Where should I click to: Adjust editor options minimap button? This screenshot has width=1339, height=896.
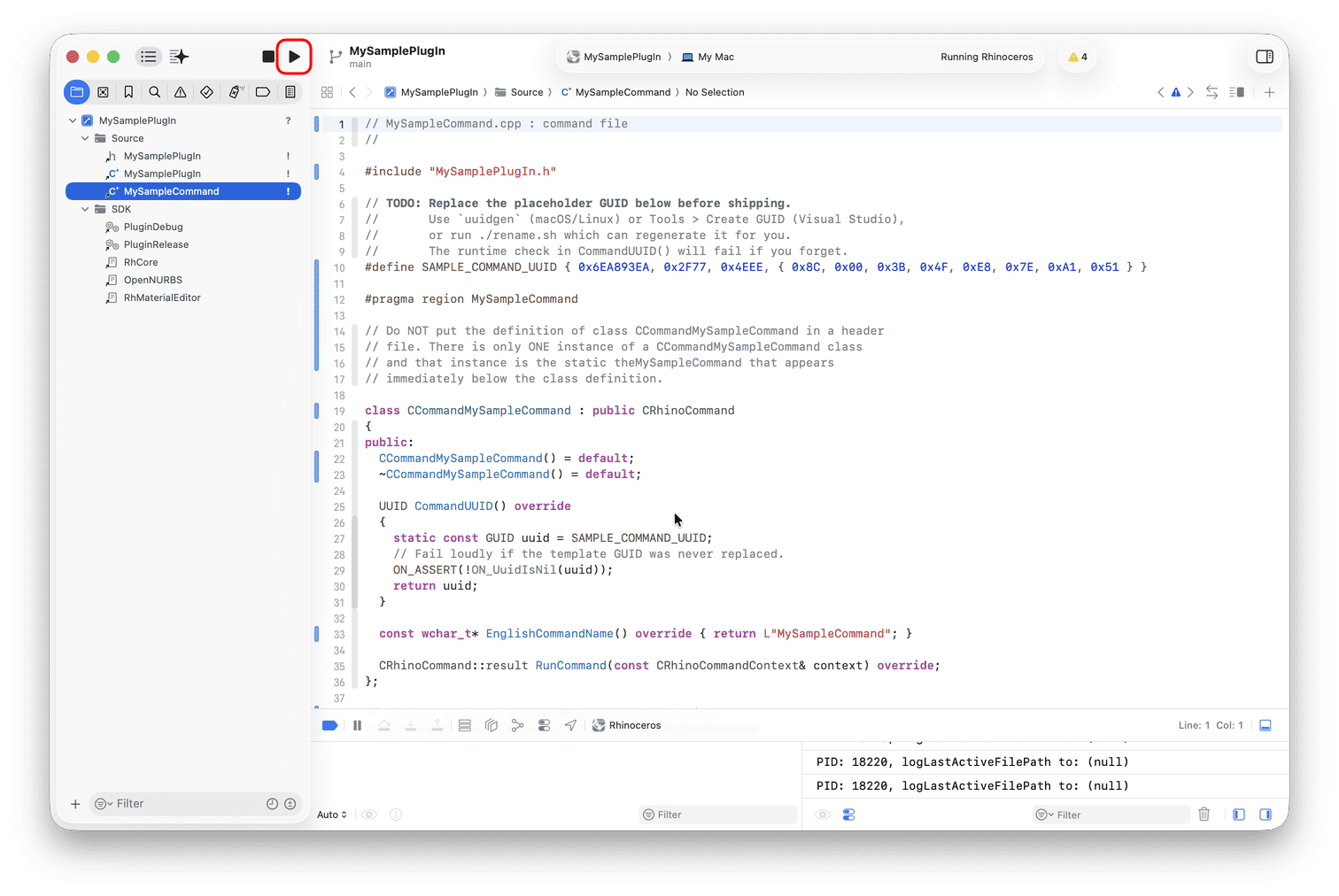coord(1237,92)
